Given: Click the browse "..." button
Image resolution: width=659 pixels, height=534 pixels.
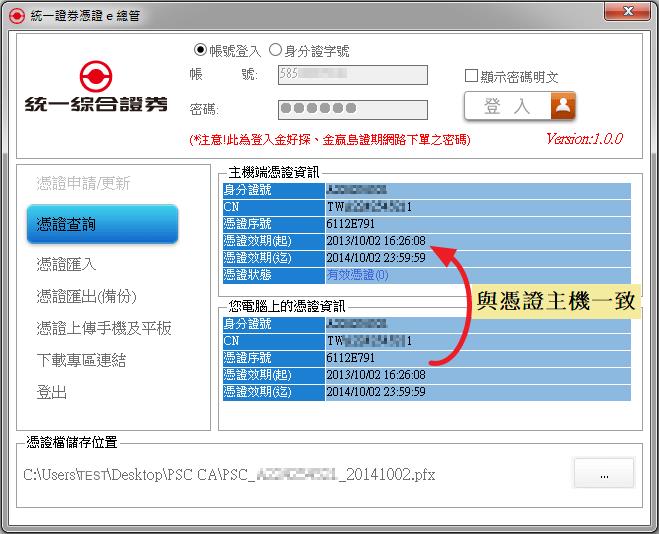Looking at the screenshot, I should tap(604, 473).
